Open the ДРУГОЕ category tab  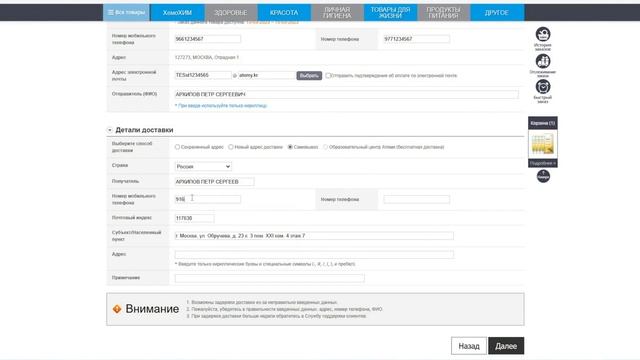pyautogui.click(x=497, y=13)
